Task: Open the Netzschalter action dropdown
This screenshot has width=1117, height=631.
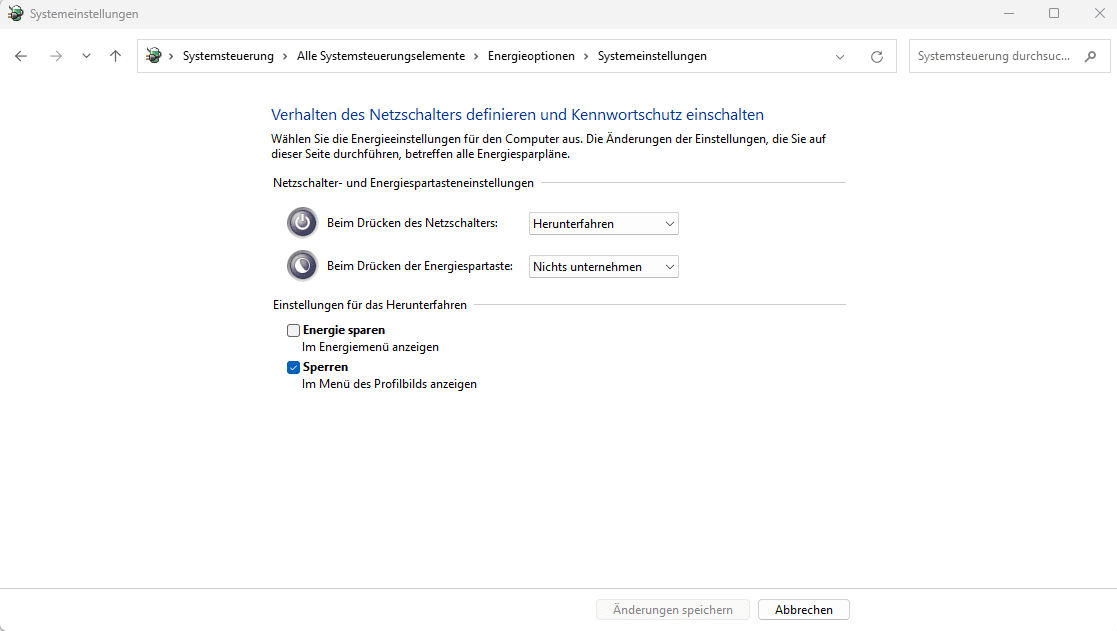Action: [x=603, y=224]
